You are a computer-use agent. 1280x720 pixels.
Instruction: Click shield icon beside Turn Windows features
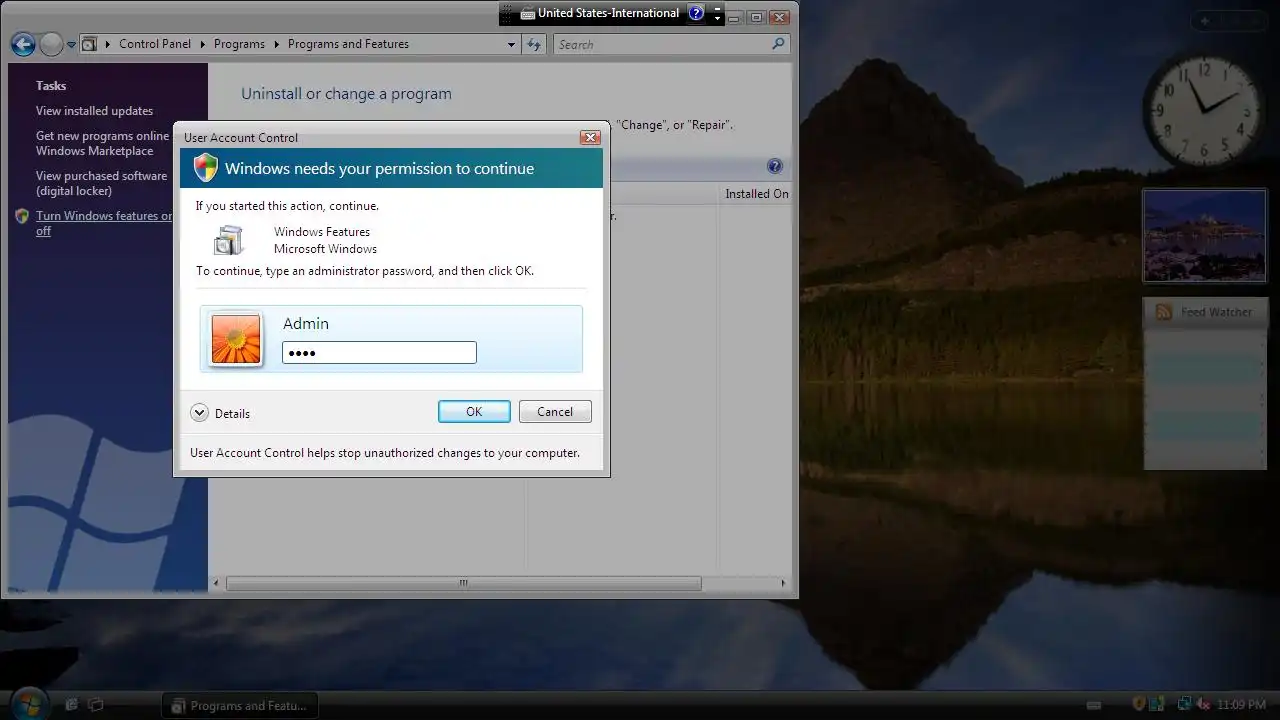[22, 216]
